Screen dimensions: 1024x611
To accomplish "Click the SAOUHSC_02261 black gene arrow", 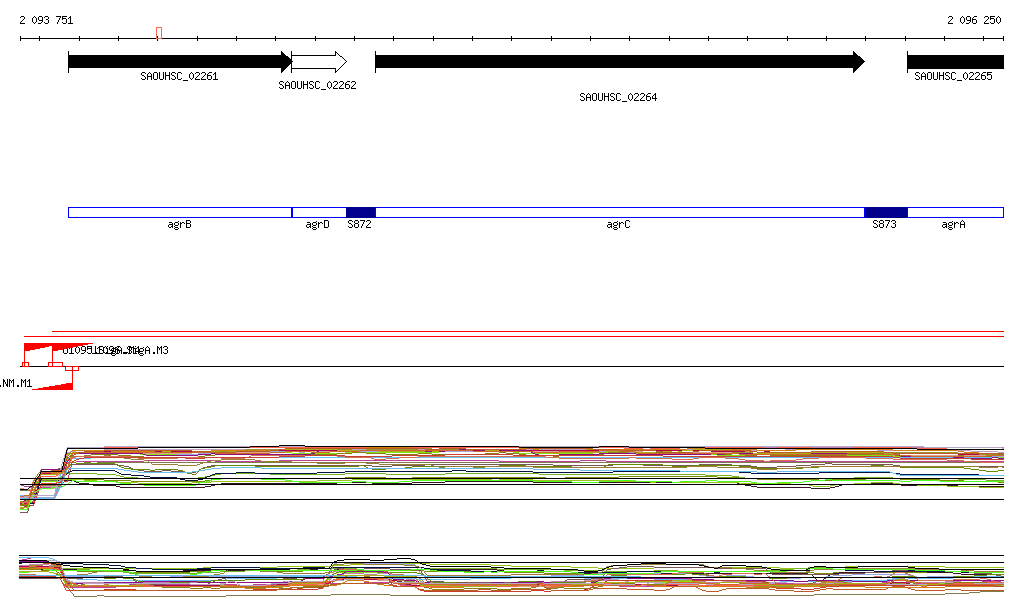I will pyautogui.click(x=178, y=62).
